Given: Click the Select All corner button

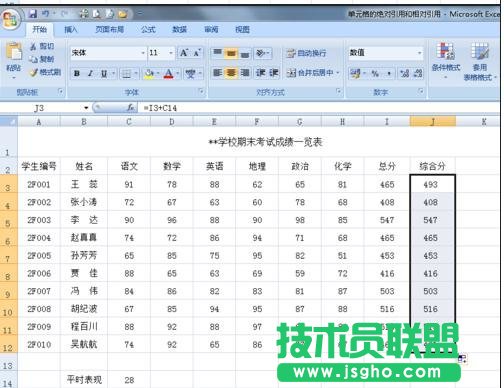Looking at the screenshot, I should tap(9, 122).
